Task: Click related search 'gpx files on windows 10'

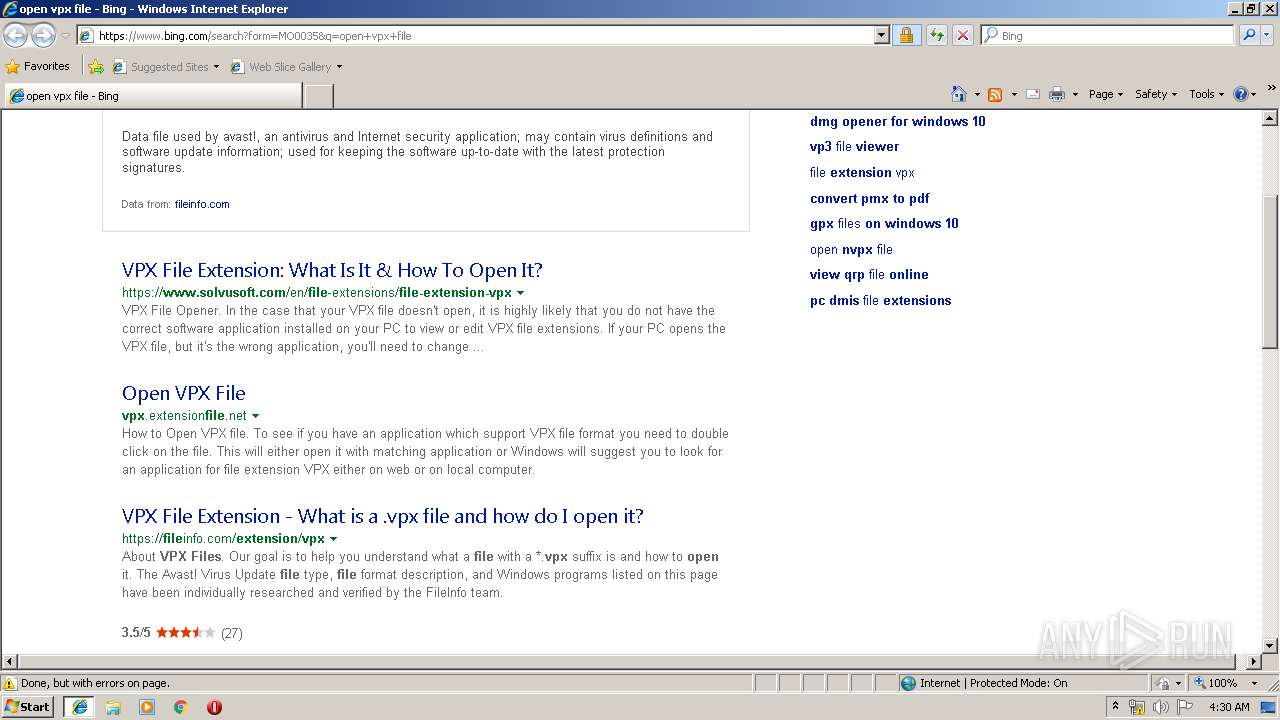Action: click(884, 223)
